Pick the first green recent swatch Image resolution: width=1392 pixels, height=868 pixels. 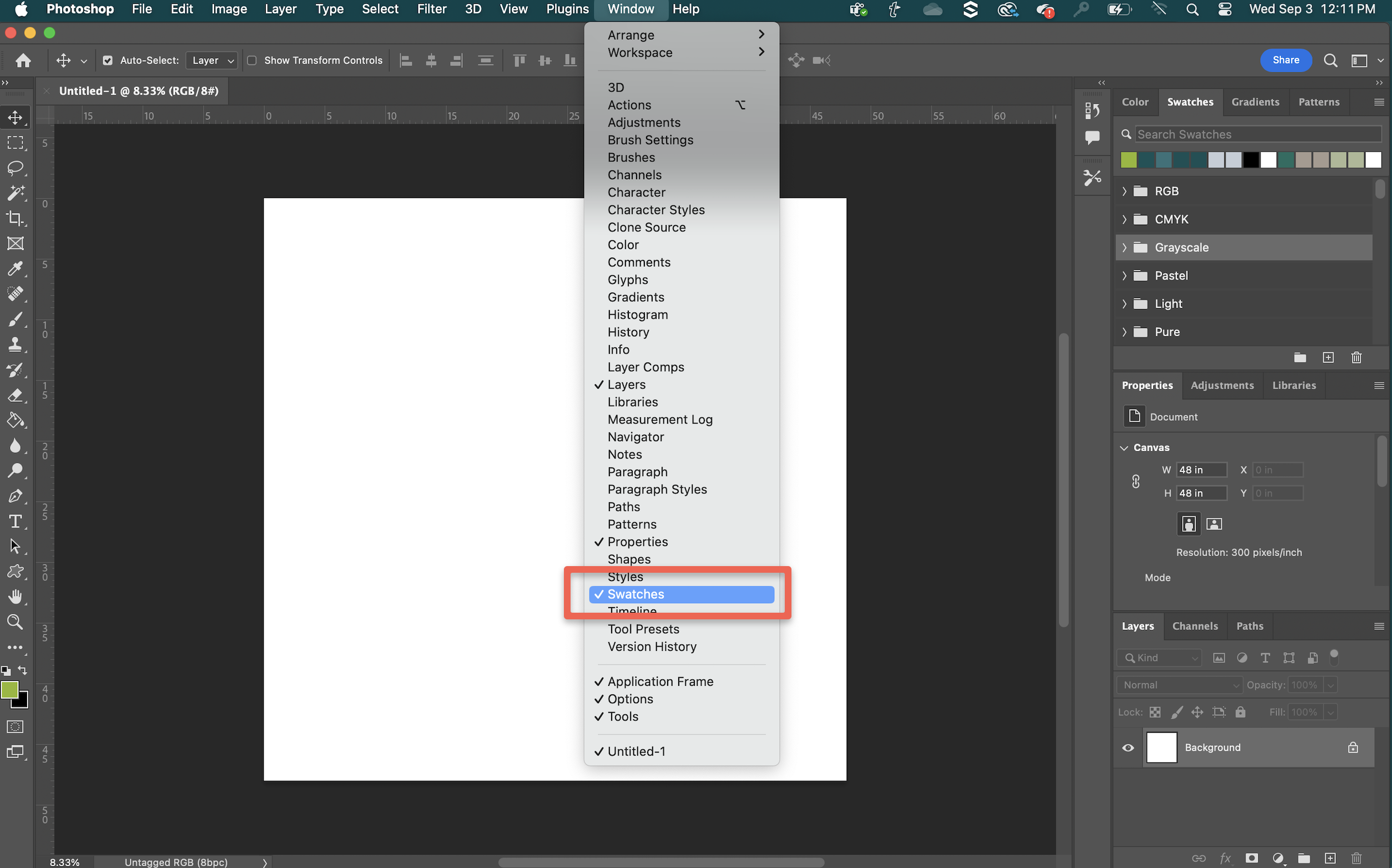(1128, 160)
